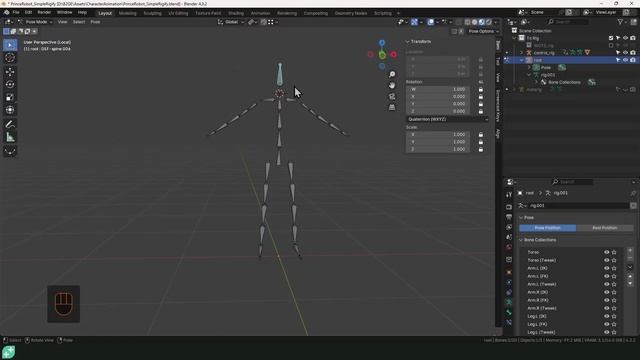Open the Bone properties tab
640x360 pixels.
point(509,312)
